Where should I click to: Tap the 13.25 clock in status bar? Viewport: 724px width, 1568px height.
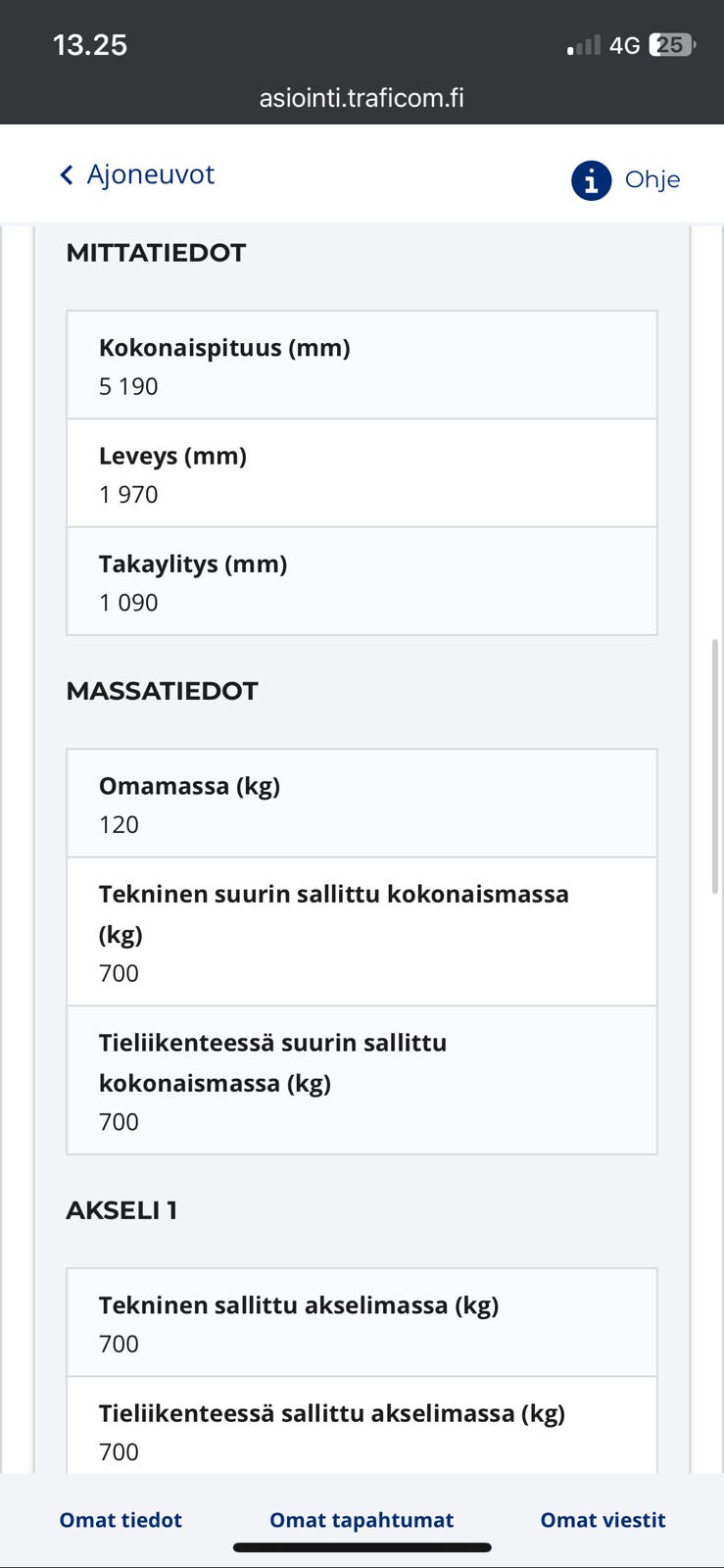coord(90,45)
